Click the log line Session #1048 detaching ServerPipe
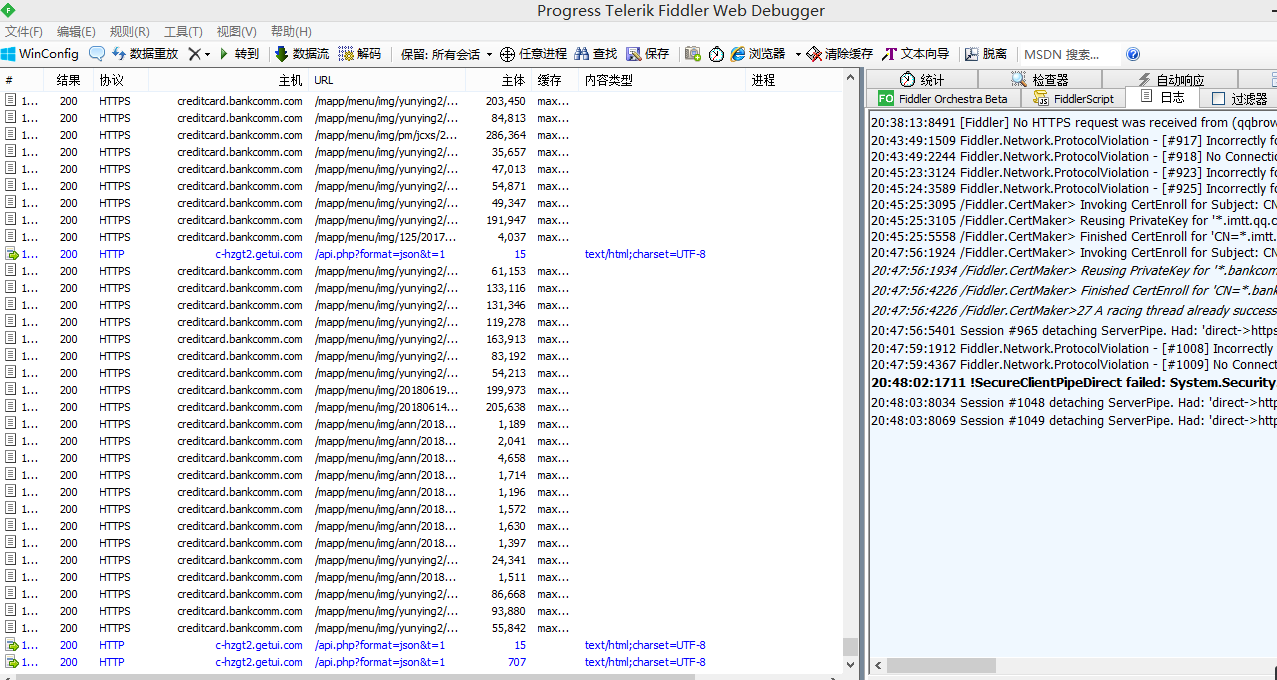 point(1073,402)
